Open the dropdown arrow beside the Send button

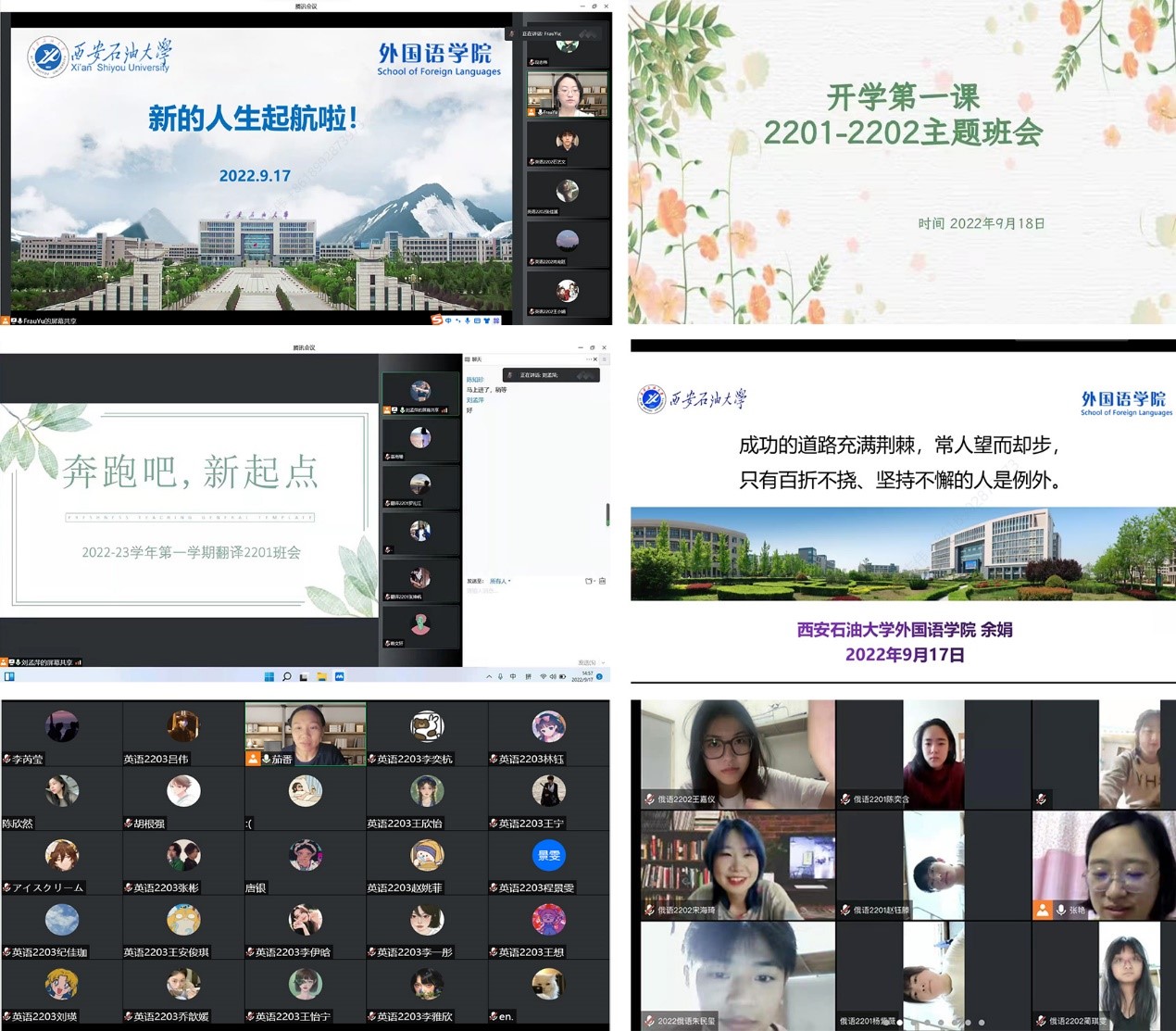coord(604,662)
